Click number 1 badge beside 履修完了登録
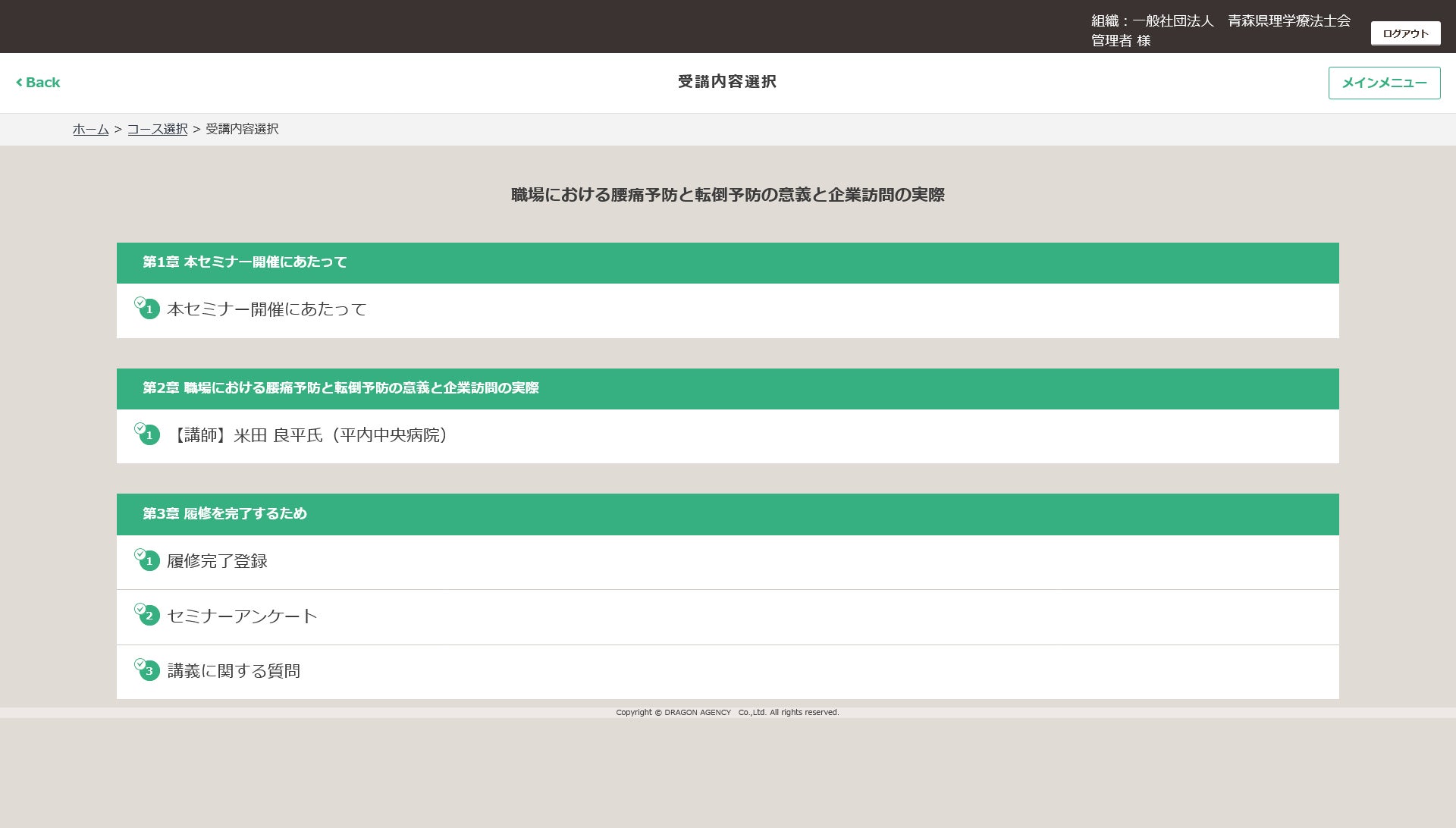This screenshot has width=1456, height=828. tap(149, 561)
